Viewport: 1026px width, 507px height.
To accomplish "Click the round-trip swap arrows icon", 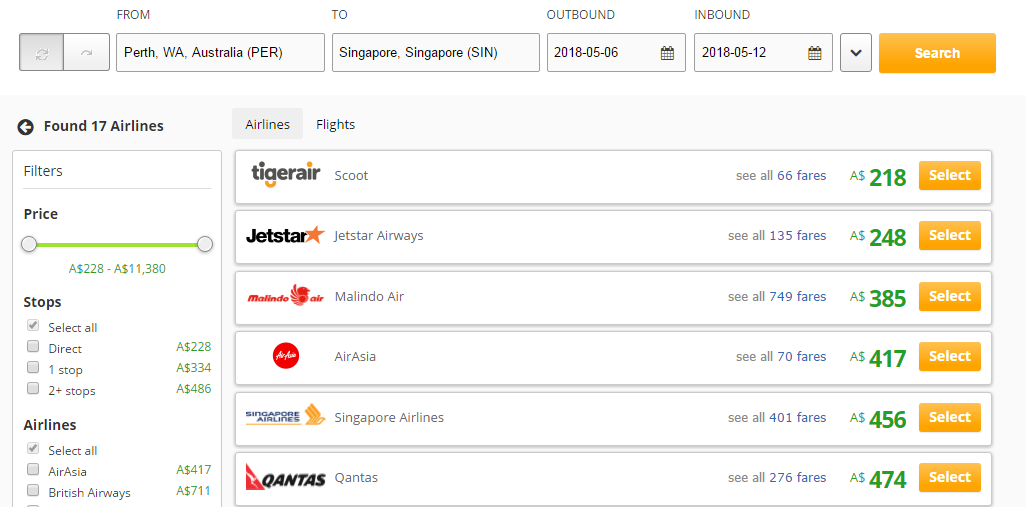I will coord(42,53).
